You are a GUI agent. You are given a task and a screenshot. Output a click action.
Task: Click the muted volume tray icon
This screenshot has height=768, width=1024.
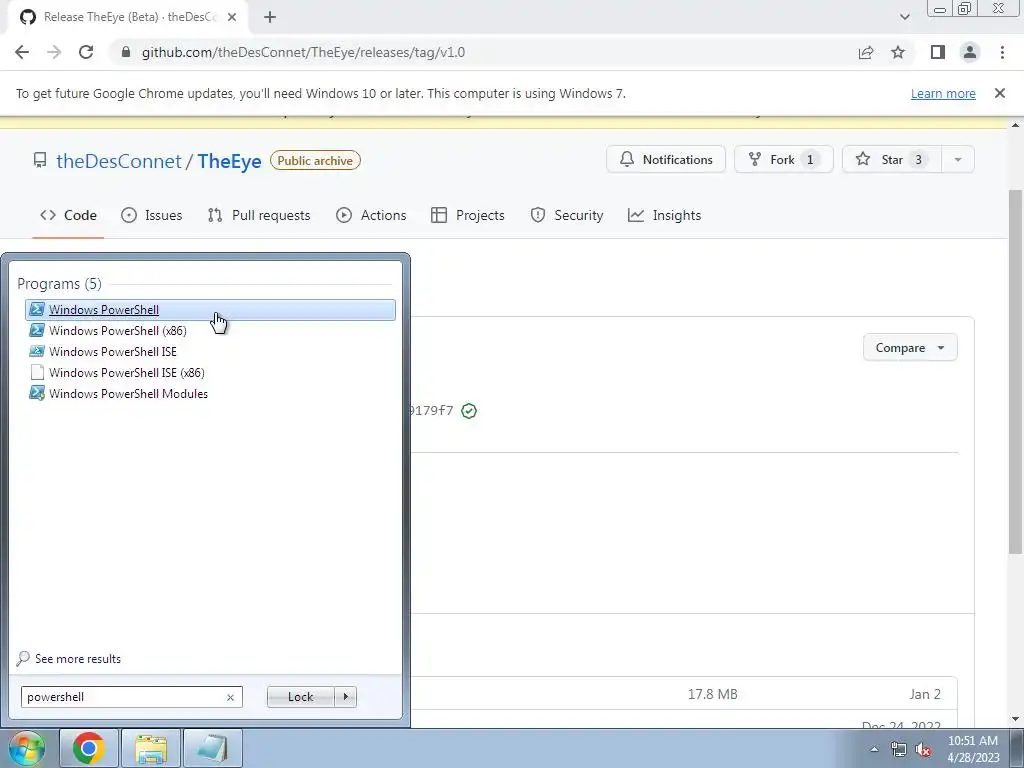click(923, 750)
